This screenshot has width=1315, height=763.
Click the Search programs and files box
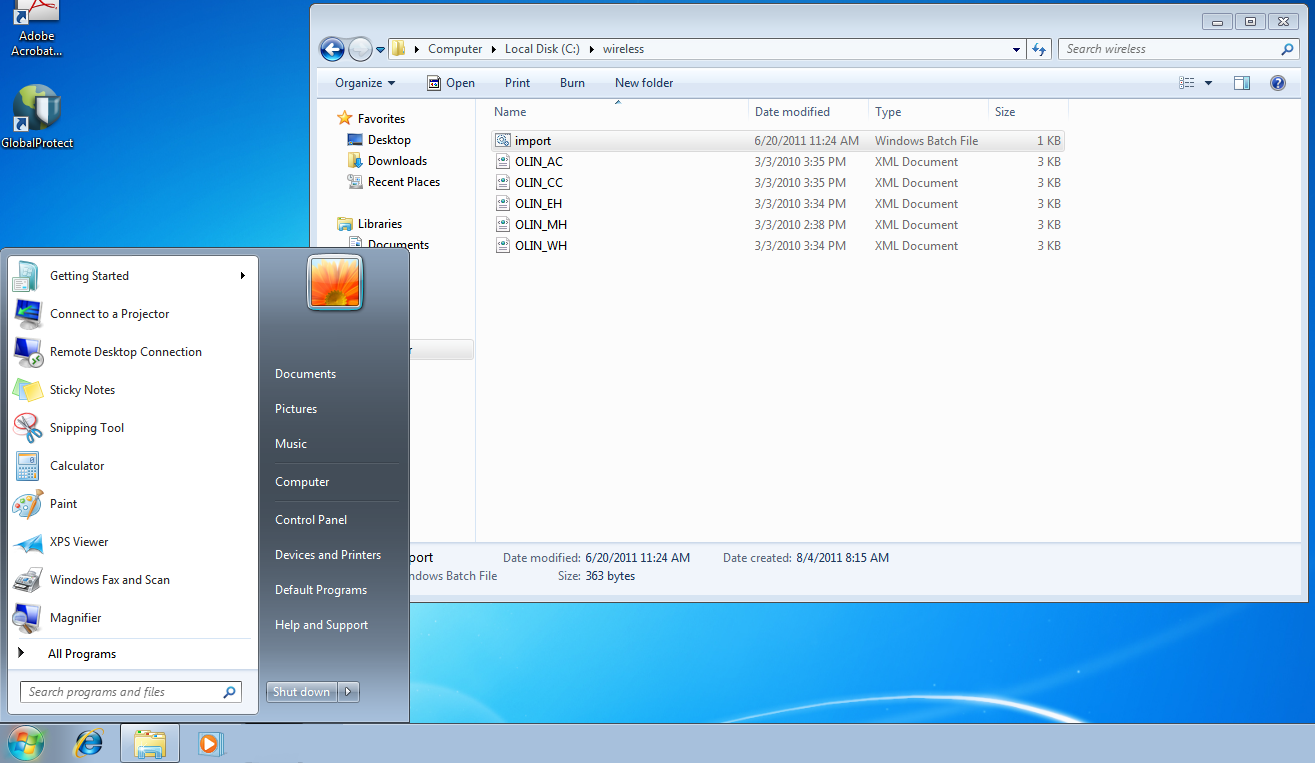(120, 692)
